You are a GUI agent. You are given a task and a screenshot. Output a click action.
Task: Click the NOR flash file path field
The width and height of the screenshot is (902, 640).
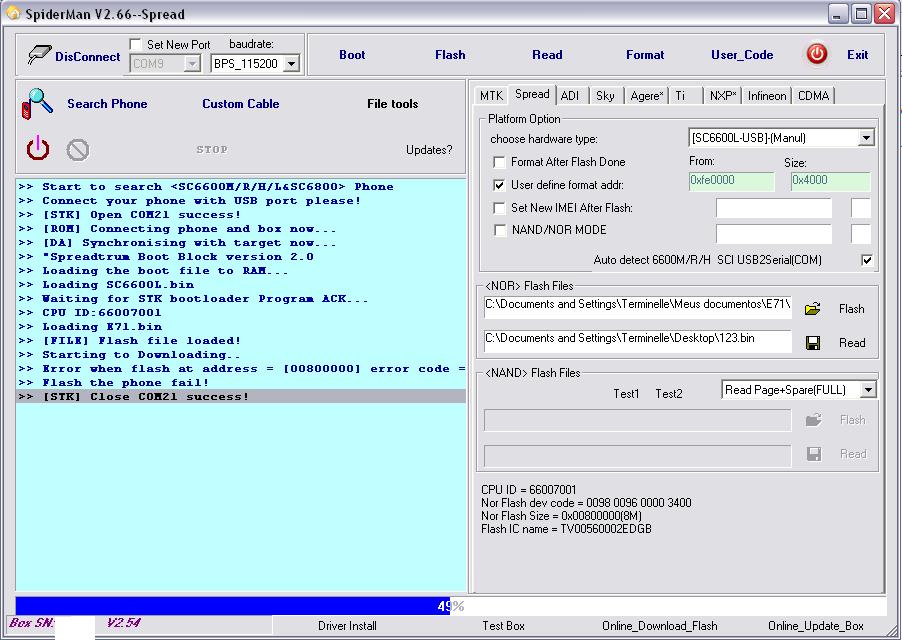click(637, 306)
